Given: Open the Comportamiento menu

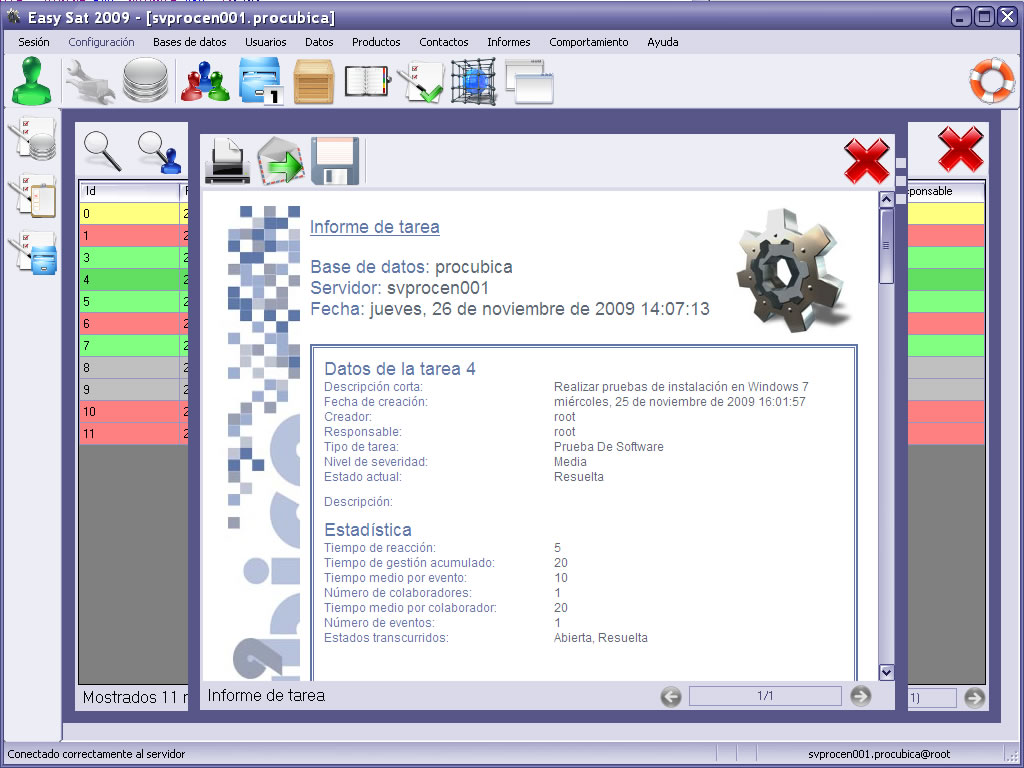Looking at the screenshot, I should [x=589, y=42].
